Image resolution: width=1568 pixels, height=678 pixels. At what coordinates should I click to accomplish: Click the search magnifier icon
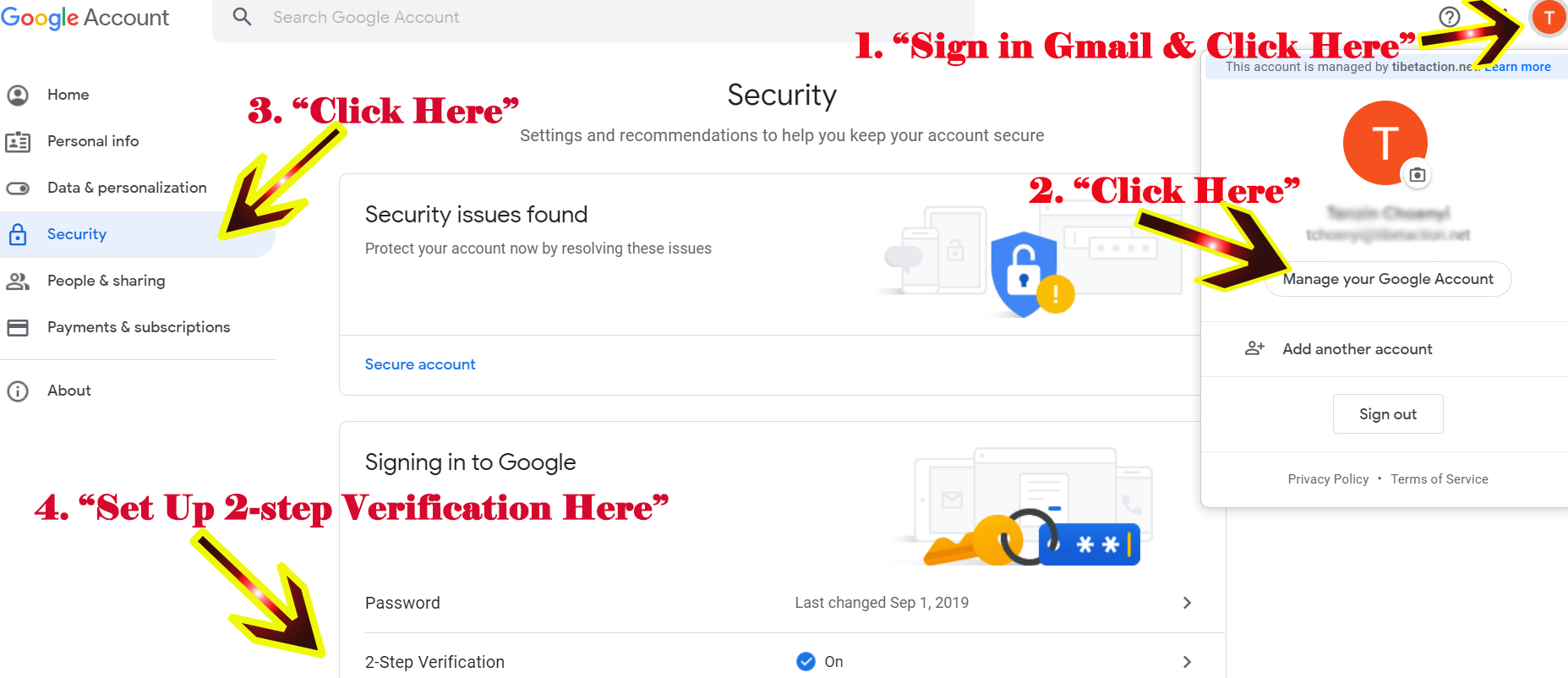[242, 16]
